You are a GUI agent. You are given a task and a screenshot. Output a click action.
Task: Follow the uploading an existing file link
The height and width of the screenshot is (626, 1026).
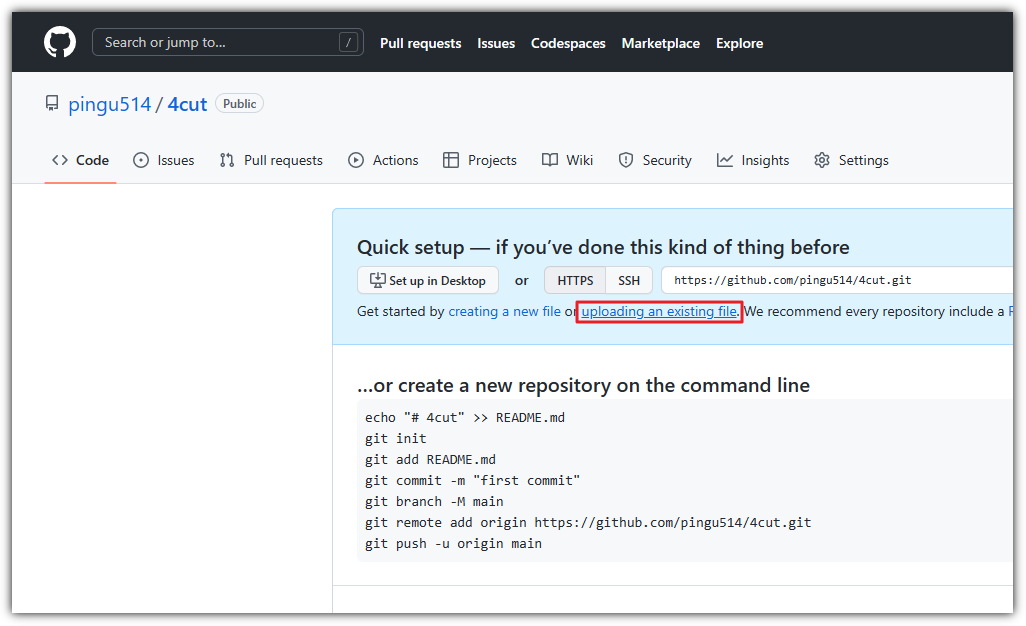point(659,311)
